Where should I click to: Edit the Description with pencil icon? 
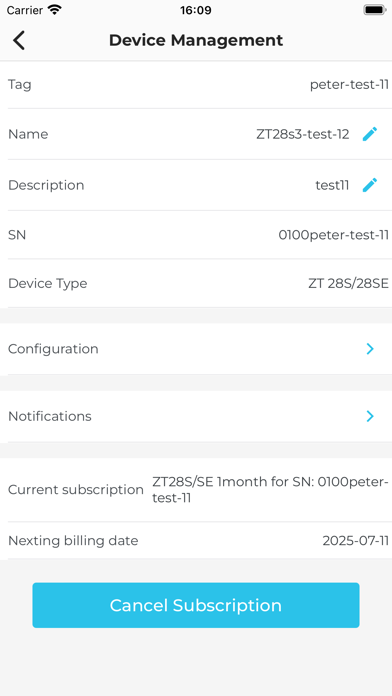point(370,185)
